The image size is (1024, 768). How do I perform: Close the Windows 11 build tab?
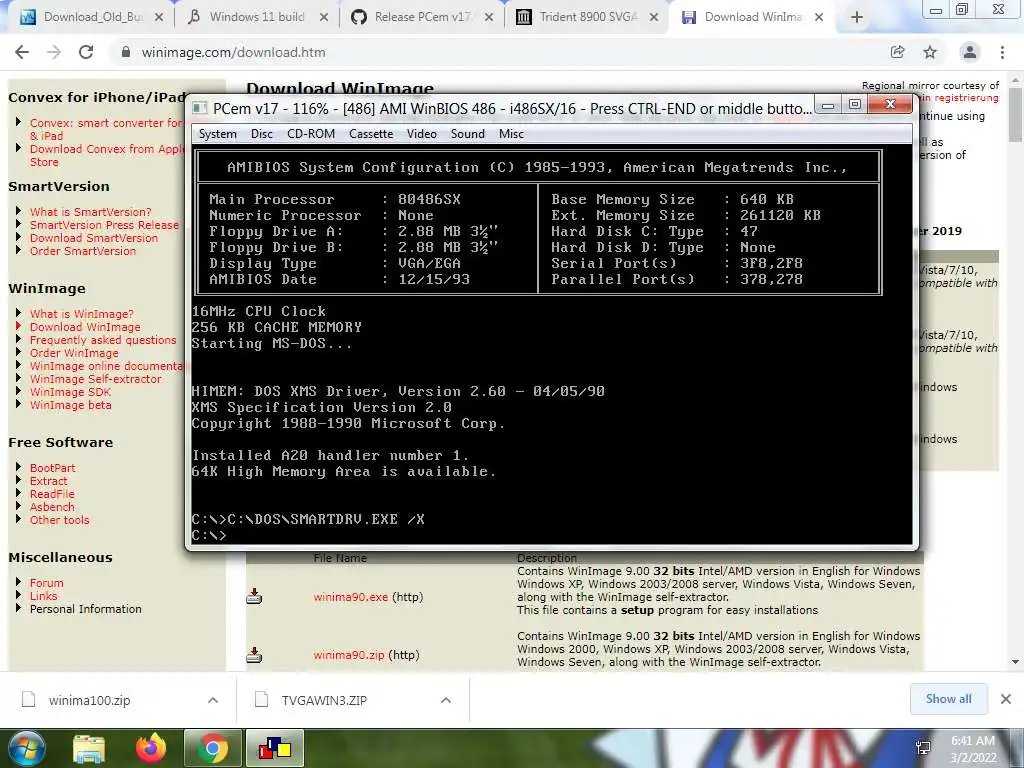point(324,18)
